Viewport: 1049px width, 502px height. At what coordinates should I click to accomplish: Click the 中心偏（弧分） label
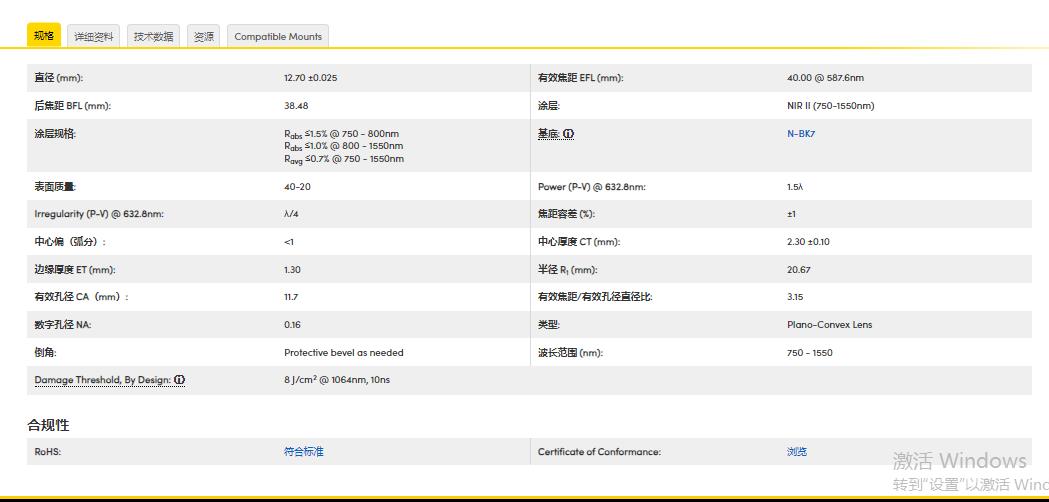70,242
